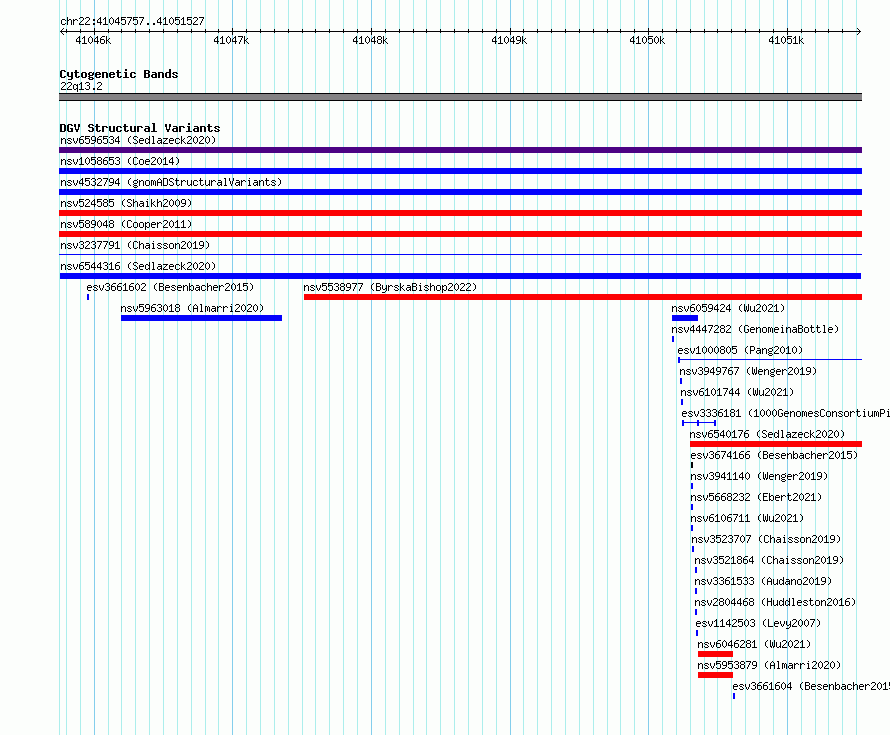Click the esv3336181 segmented blue glyph
The height and width of the screenshot is (735, 890).
tap(699, 423)
